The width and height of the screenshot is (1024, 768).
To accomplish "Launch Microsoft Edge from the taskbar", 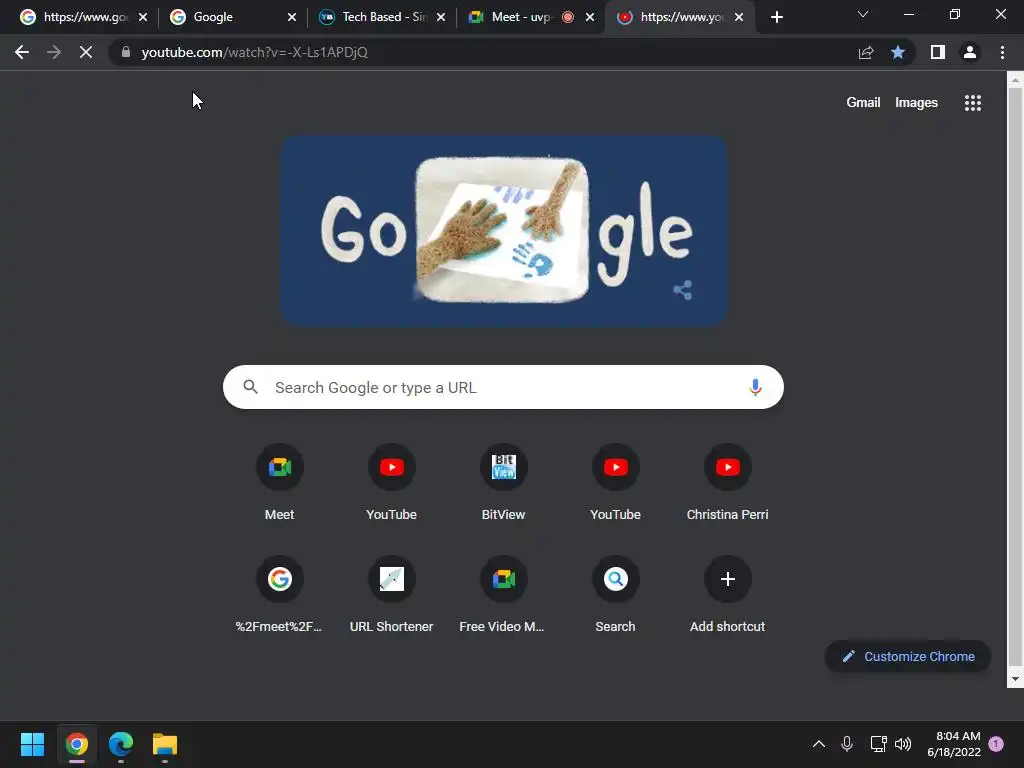I will tap(121, 744).
